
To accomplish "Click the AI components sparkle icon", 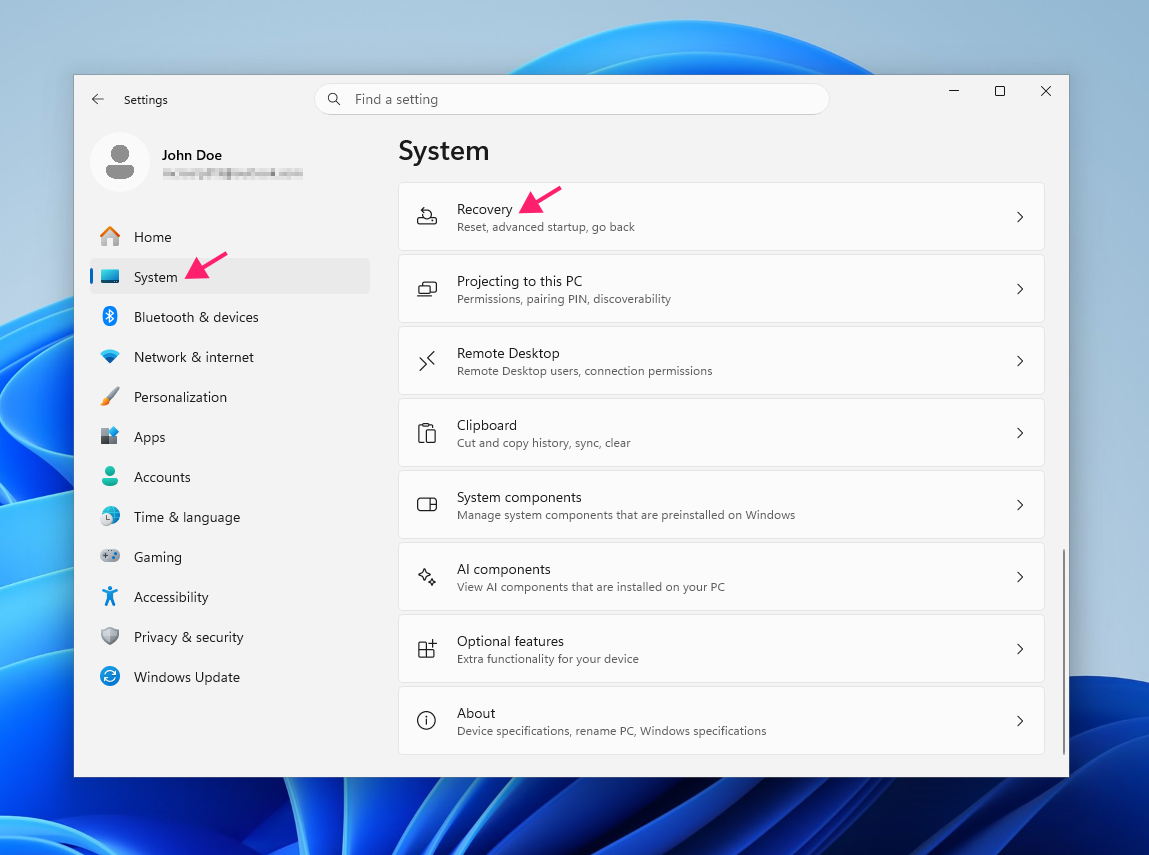I will pyautogui.click(x=426, y=577).
